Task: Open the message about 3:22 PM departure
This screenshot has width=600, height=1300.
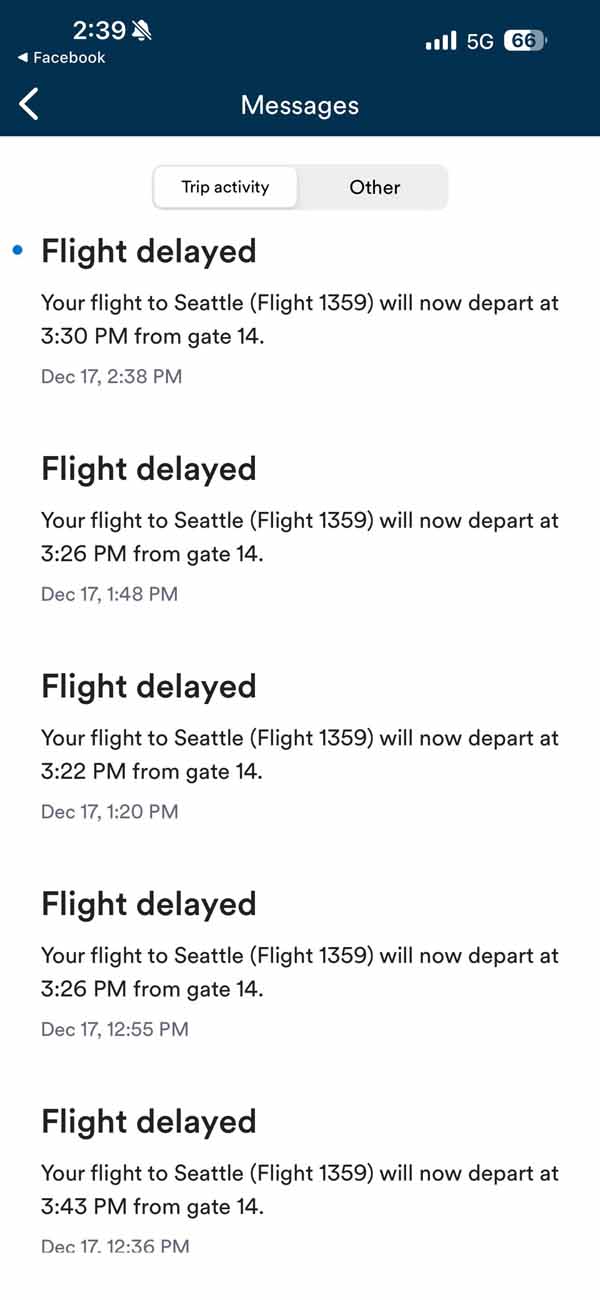Action: (x=299, y=755)
